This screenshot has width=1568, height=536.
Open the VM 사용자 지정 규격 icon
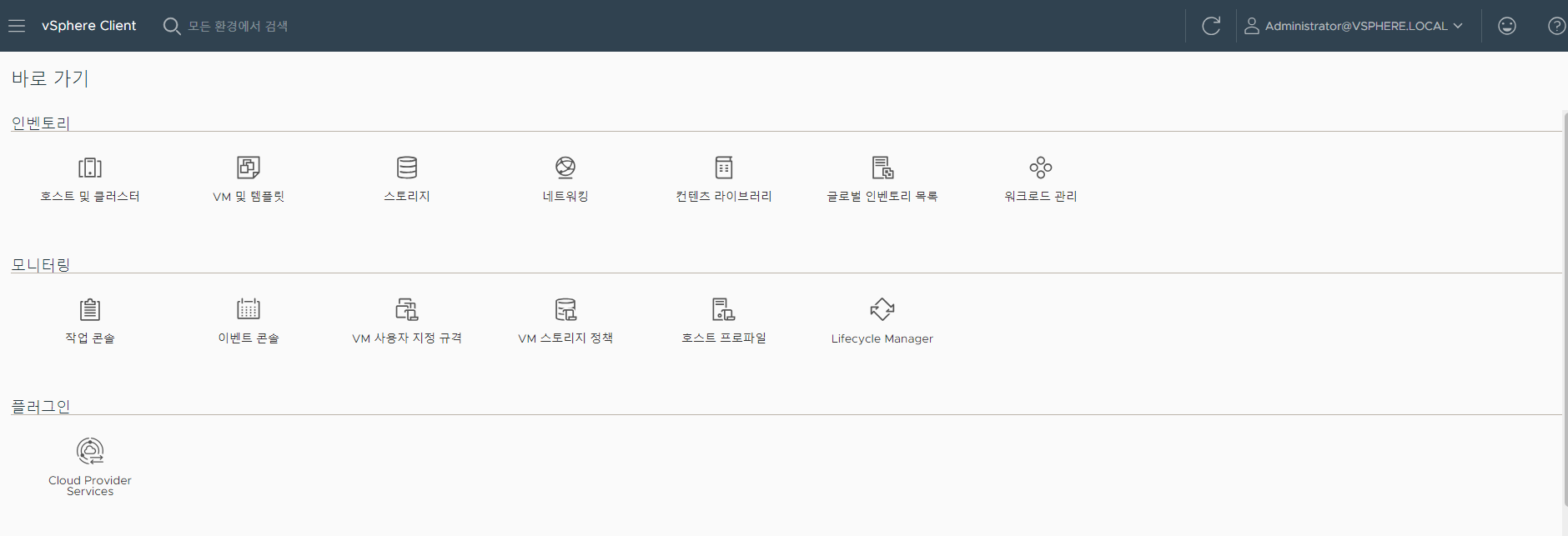pyautogui.click(x=407, y=309)
